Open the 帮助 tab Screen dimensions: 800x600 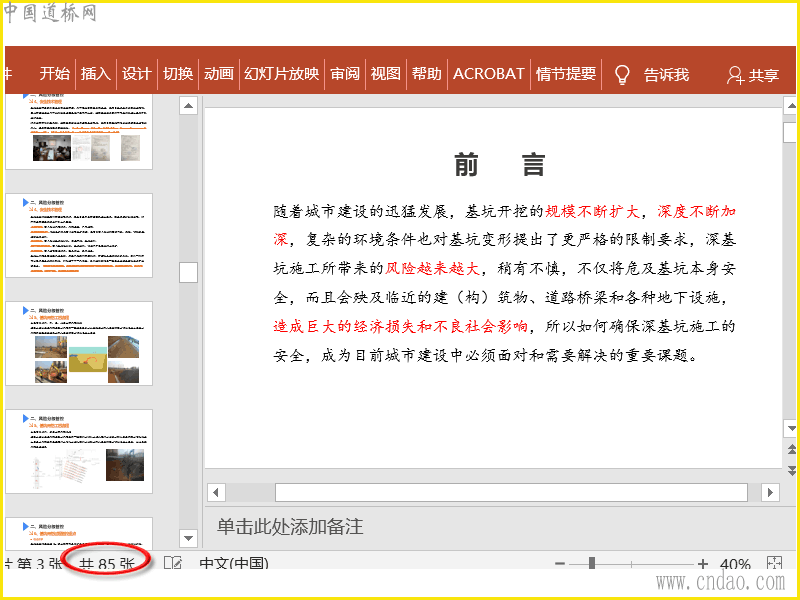427,74
